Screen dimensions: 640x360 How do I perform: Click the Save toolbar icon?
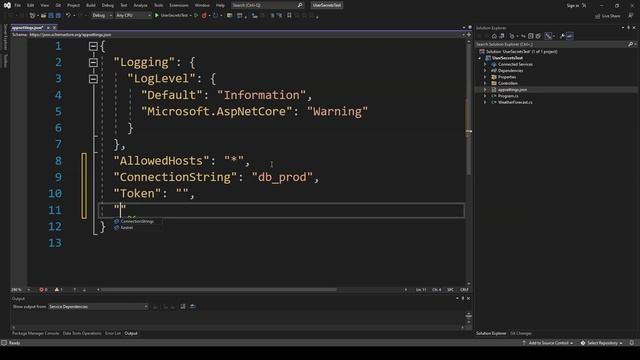click(x=51, y=16)
